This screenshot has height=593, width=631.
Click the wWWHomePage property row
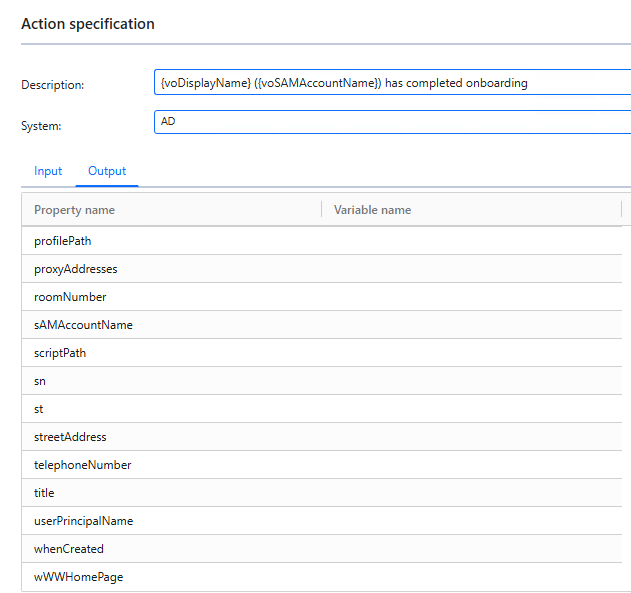coord(322,577)
